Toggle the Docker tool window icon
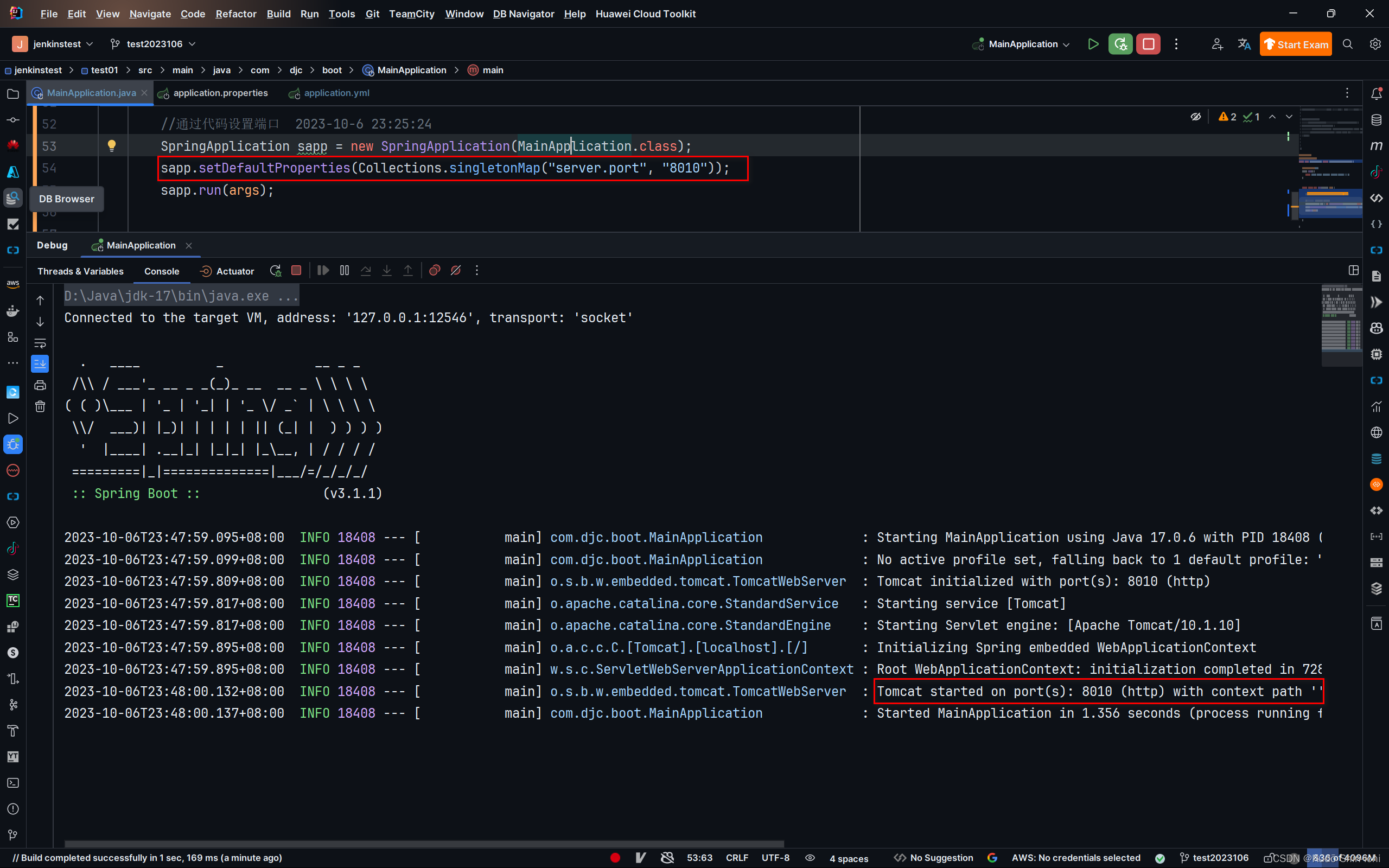This screenshot has width=1389, height=868. [x=12, y=311]
